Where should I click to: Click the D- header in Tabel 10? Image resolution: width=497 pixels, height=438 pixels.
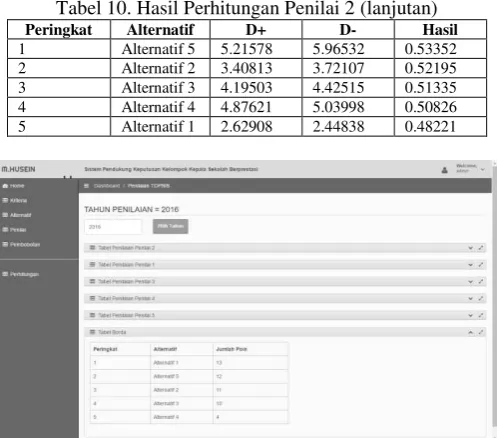tap(348, 30)
